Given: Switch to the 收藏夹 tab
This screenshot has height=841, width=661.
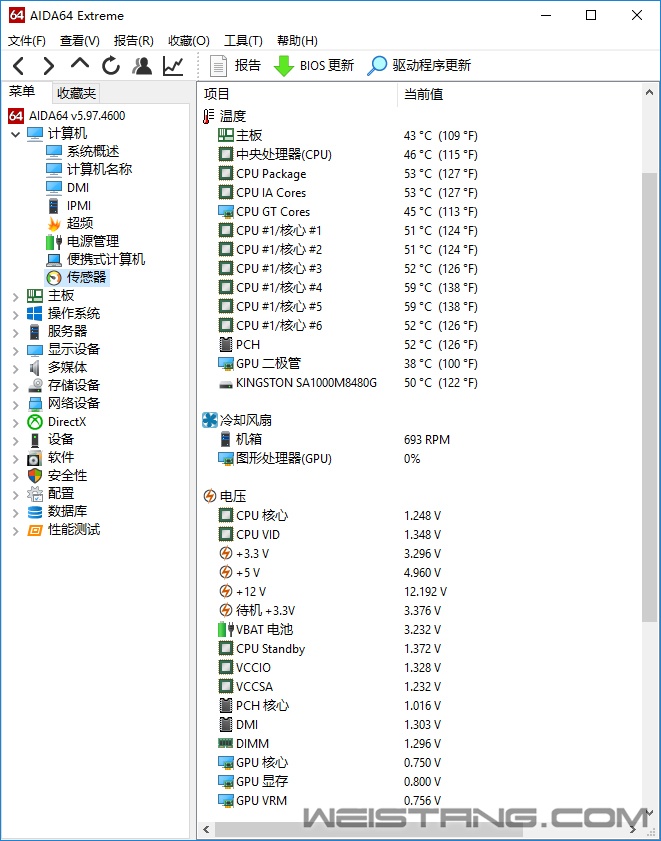Looking at the screenshot, I should (76, 93).
